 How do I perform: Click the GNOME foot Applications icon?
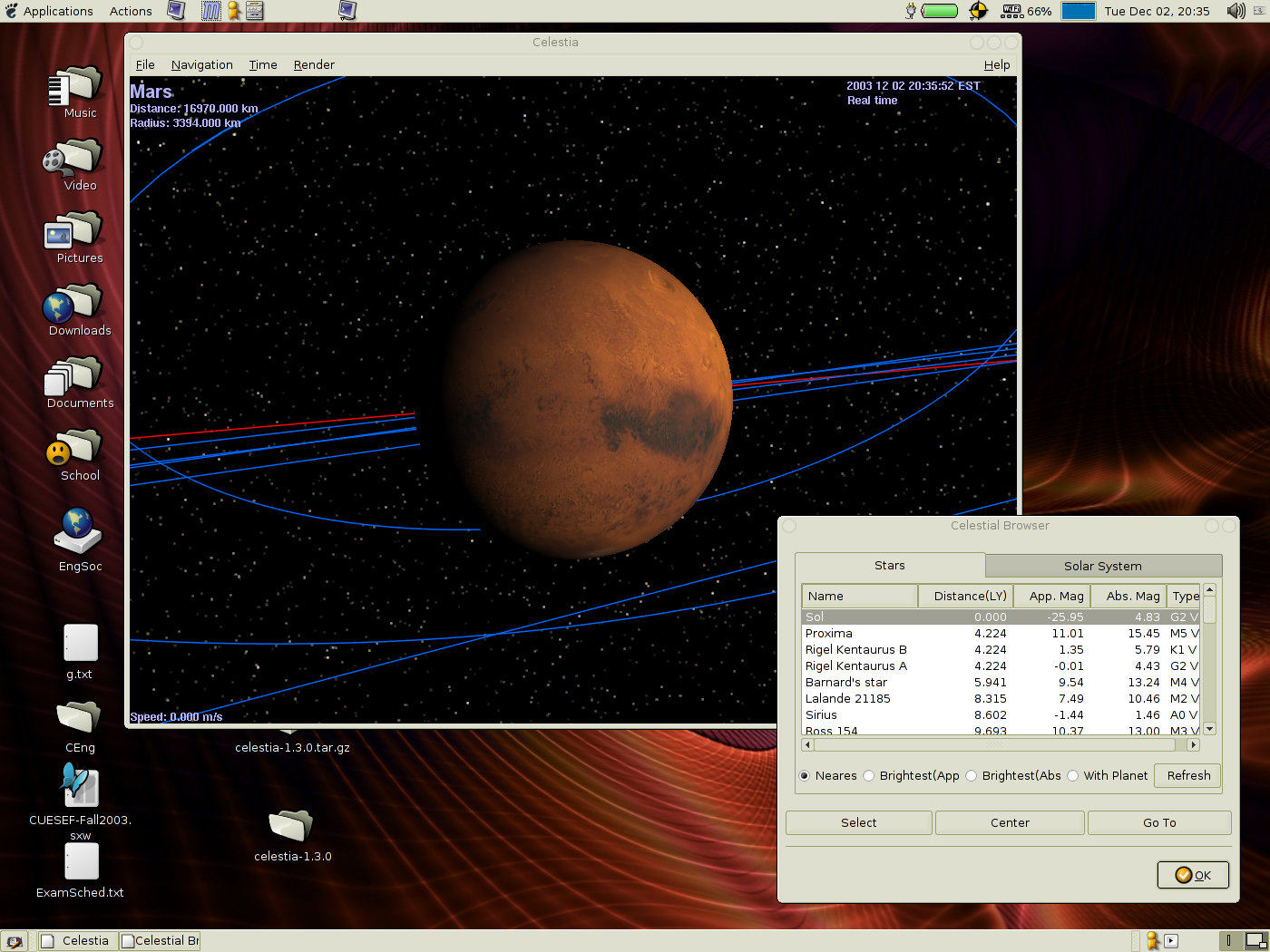(11, 11)
